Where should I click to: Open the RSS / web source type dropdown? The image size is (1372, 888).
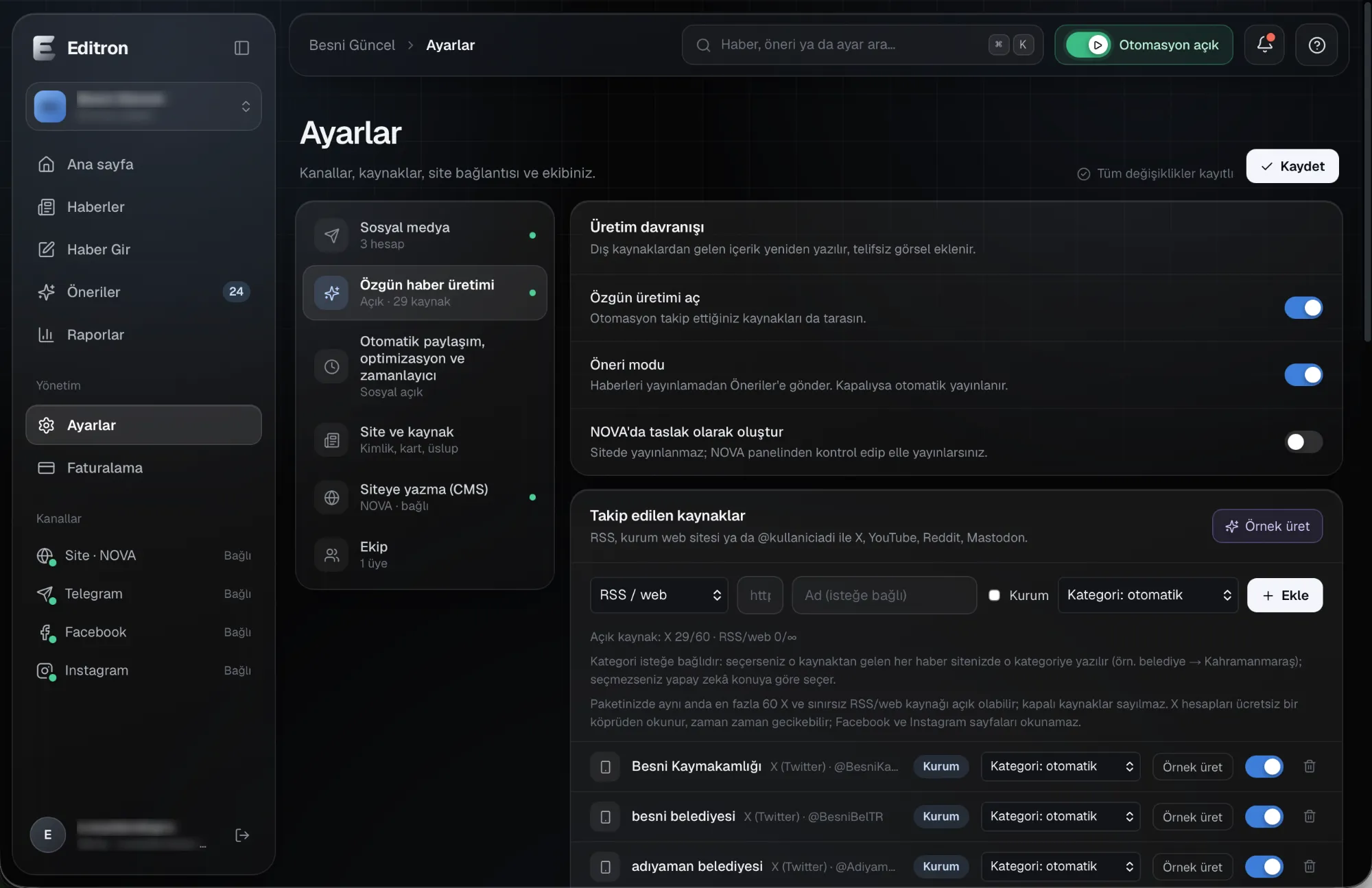pos(659,595)
